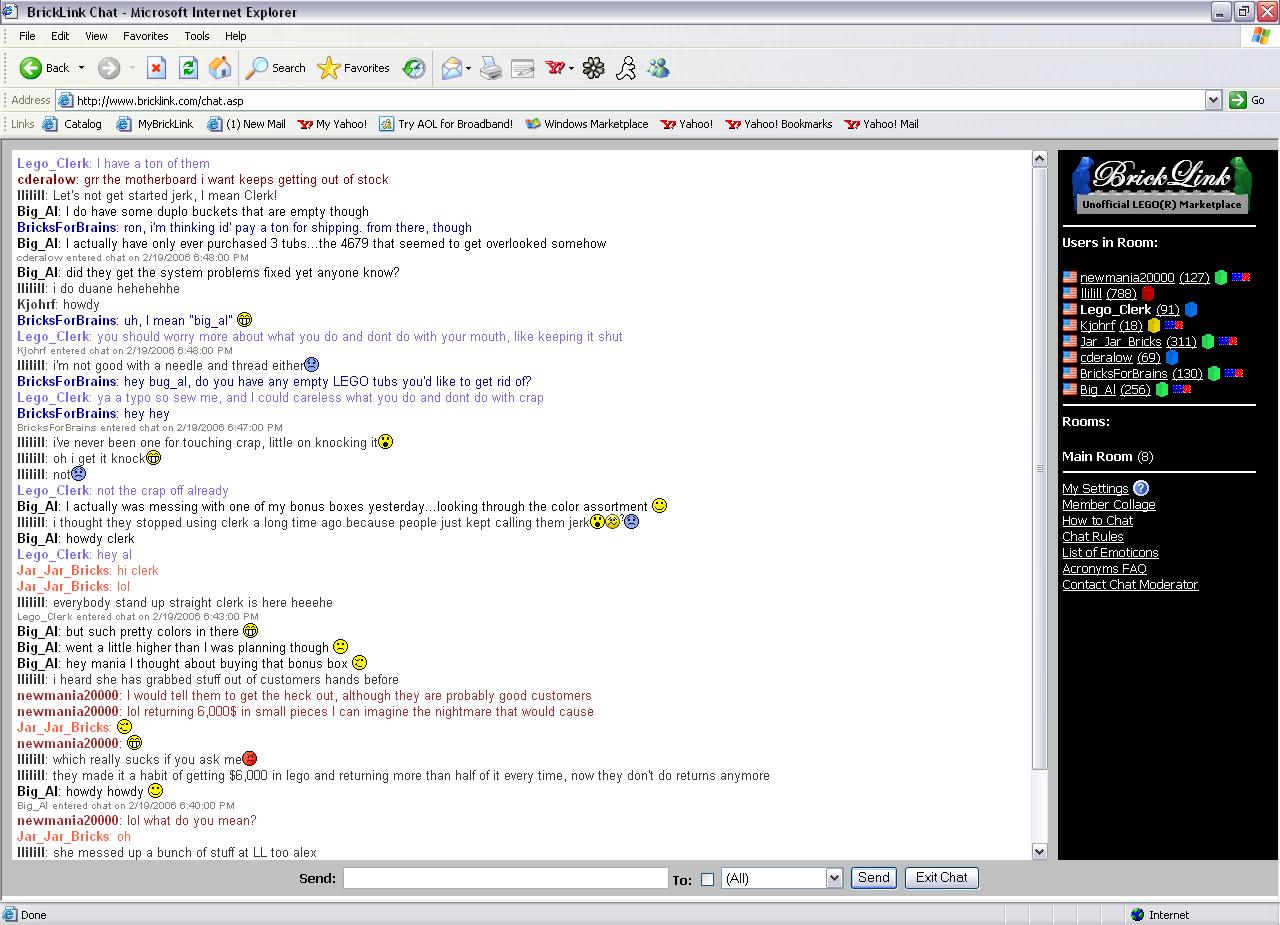Click the blue brick icon next to Lego_Clerk
The height and width of the screenshot is (925, 1280).
click(1190, 309)
